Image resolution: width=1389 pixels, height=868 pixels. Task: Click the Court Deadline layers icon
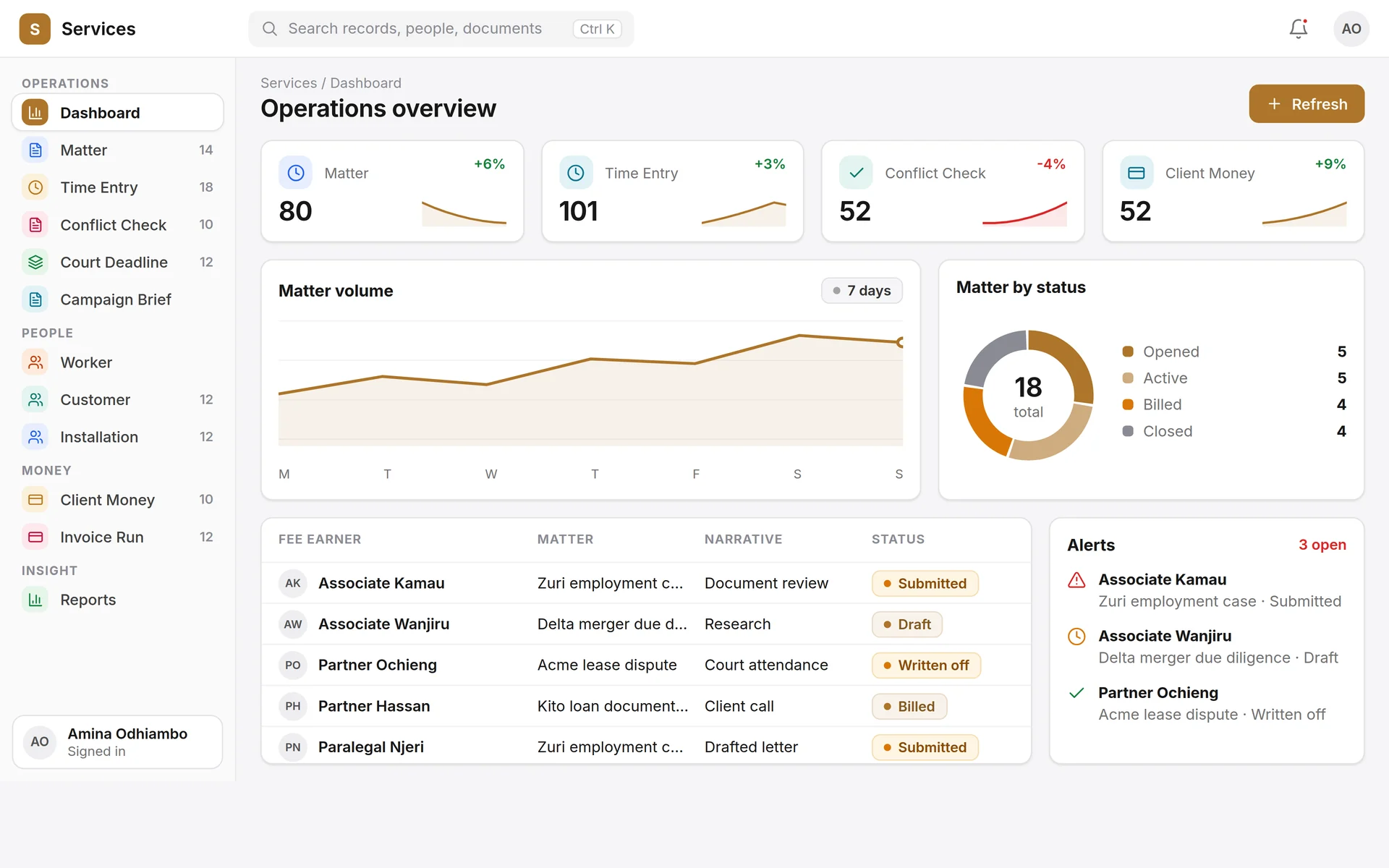35,263
